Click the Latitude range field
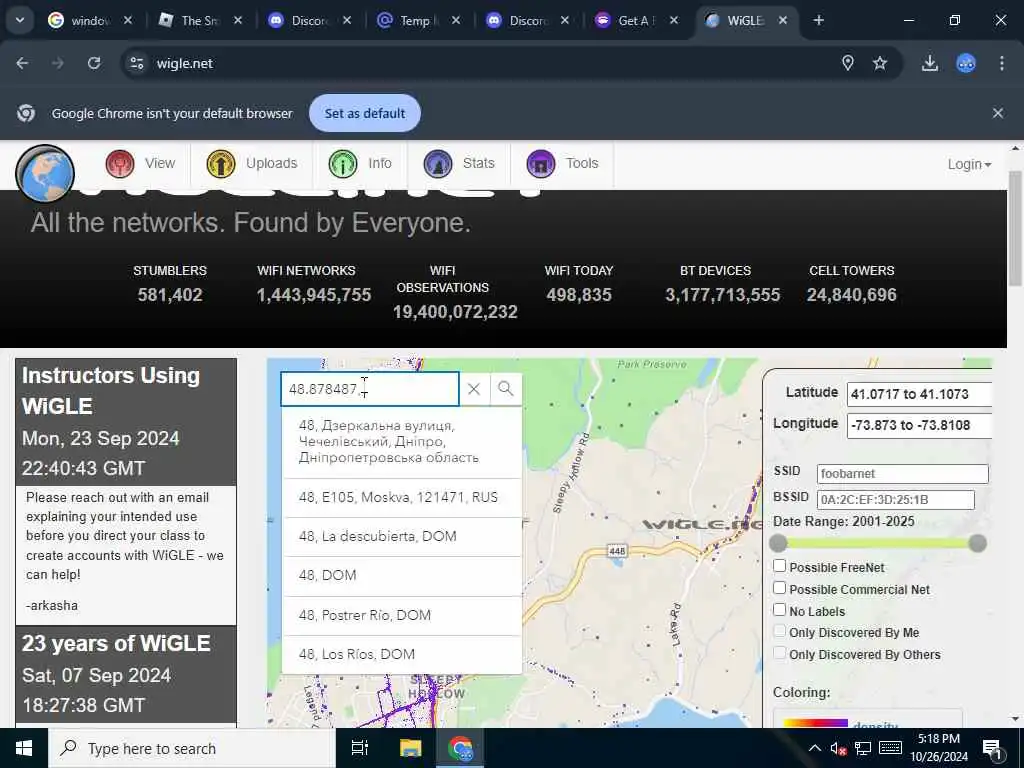1024x768 pixels. 919,394
